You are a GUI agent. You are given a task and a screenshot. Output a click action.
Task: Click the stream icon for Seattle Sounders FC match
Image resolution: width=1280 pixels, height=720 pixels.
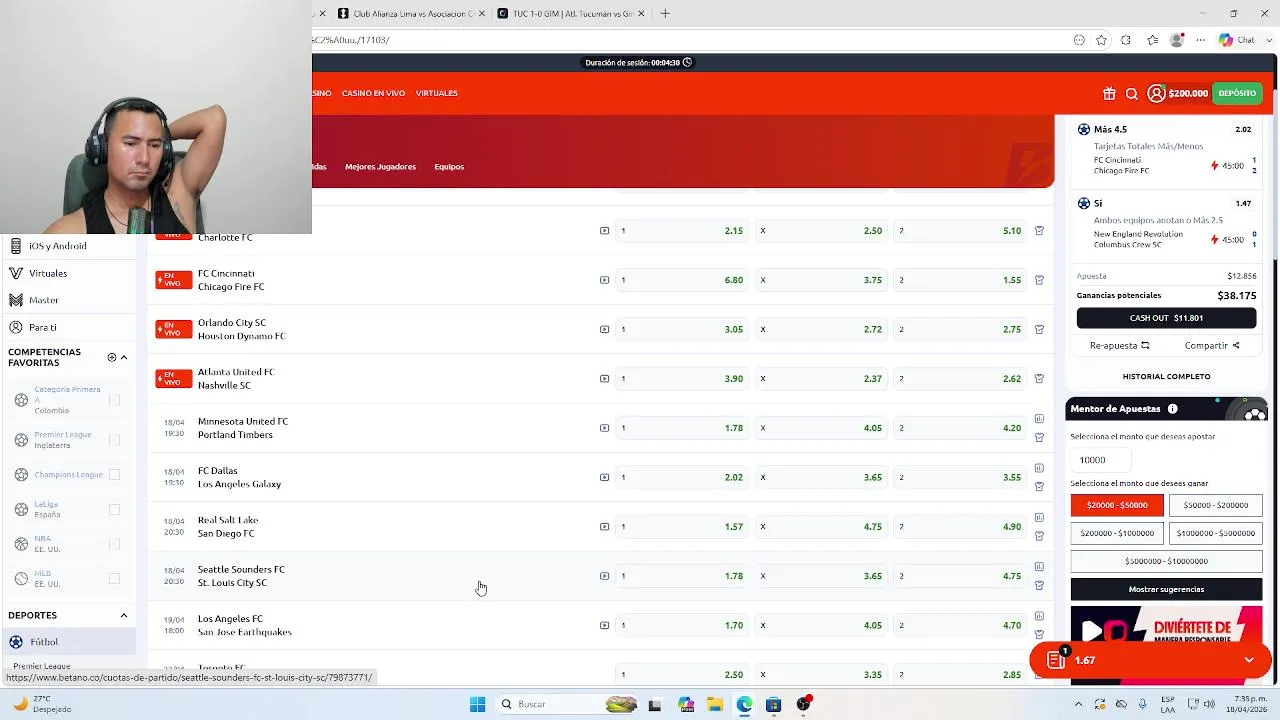tap(604, 576)
